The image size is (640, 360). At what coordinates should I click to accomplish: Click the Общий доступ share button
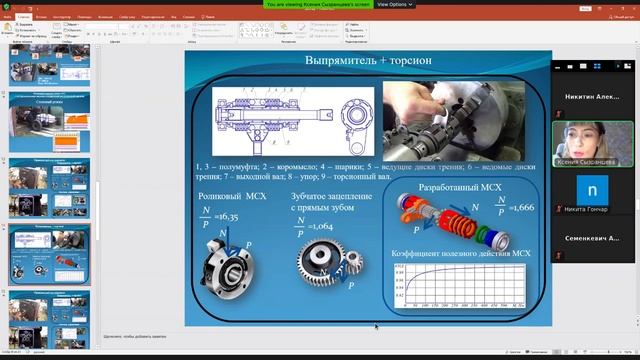pyautogui.click(x=622, y=17)
